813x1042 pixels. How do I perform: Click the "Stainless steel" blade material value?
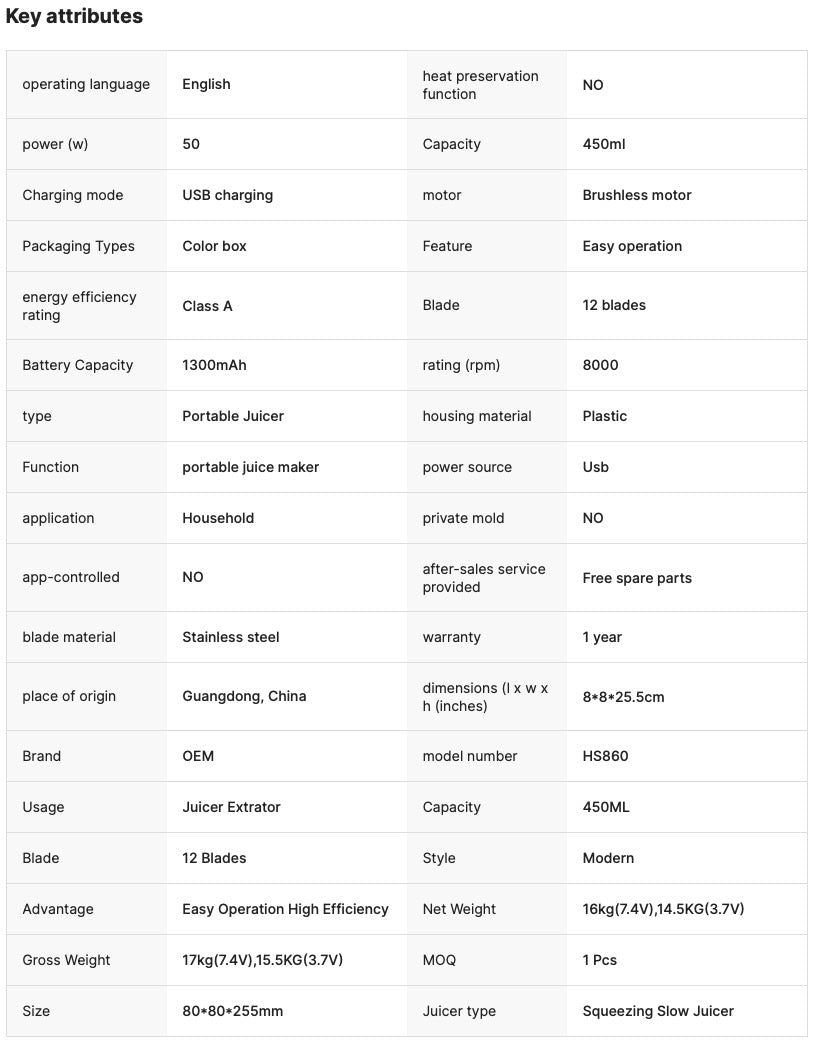[231, 637]
